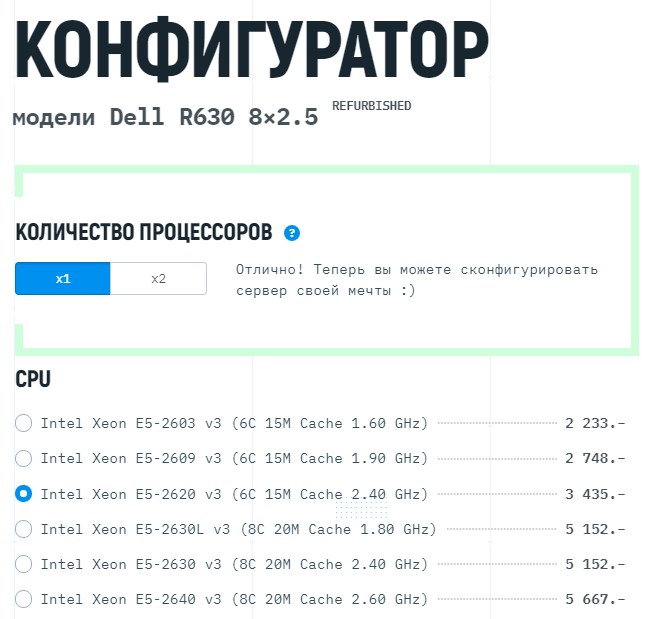Select the x1 processor count option
Image resolution: width=654 pixels, height=619 pixels.
(x=63, y=279)
